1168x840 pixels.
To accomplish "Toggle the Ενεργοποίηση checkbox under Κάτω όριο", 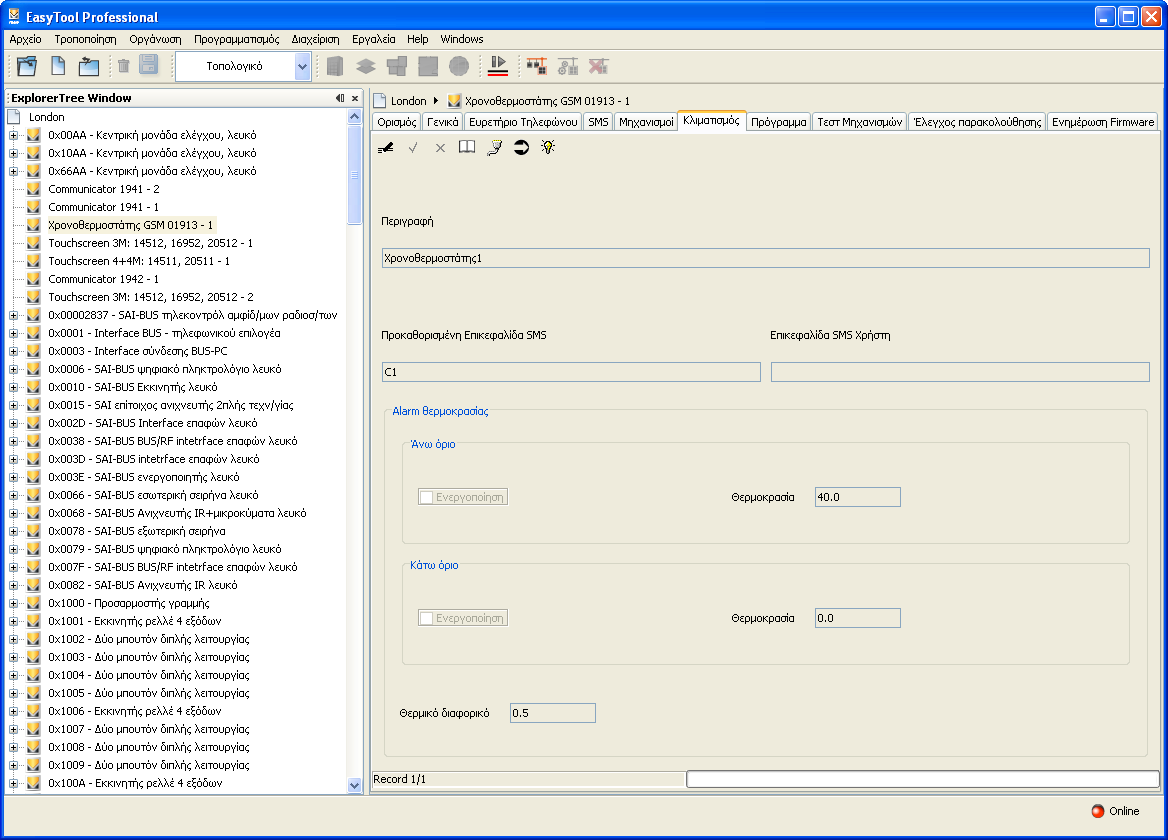I will (x=426, y=618).
